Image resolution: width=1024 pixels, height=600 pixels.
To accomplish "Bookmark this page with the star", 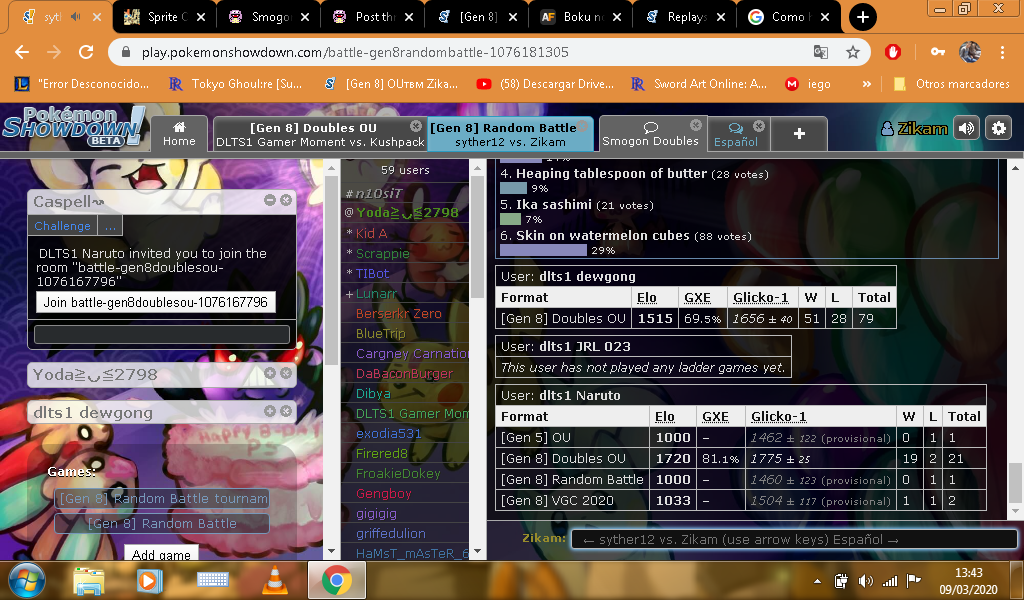I will tap(852, 52).
